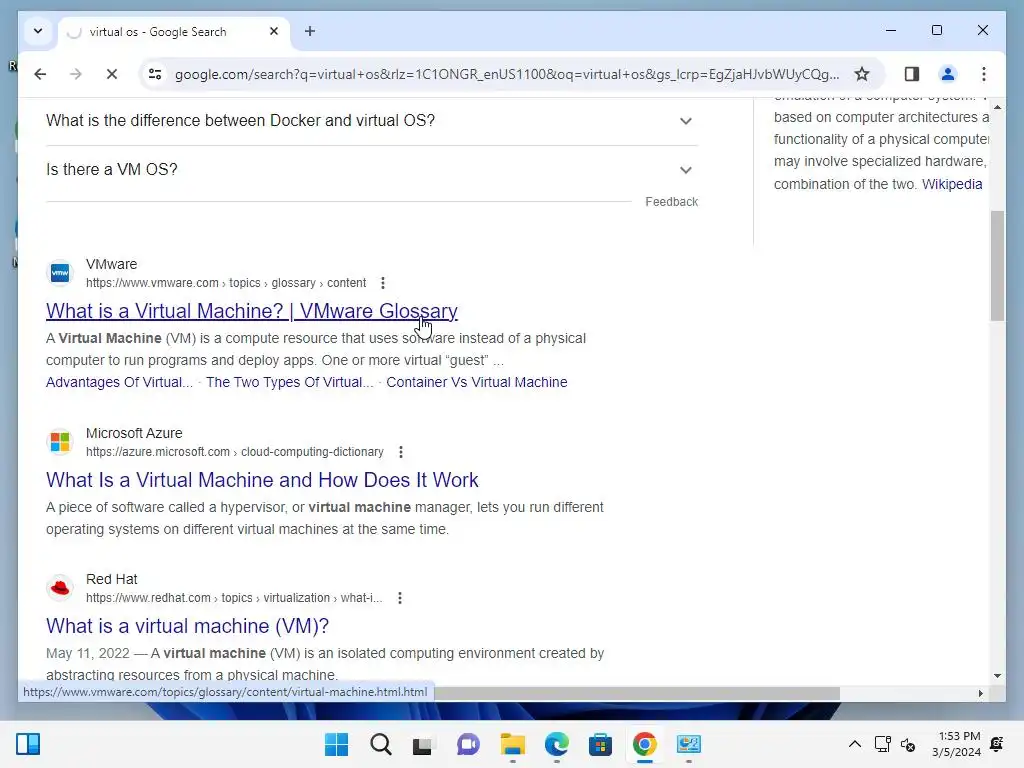Screen dimensions: 1024x768
Task: Click the Microsoft Azure favicon
Action: coord(60,442)
